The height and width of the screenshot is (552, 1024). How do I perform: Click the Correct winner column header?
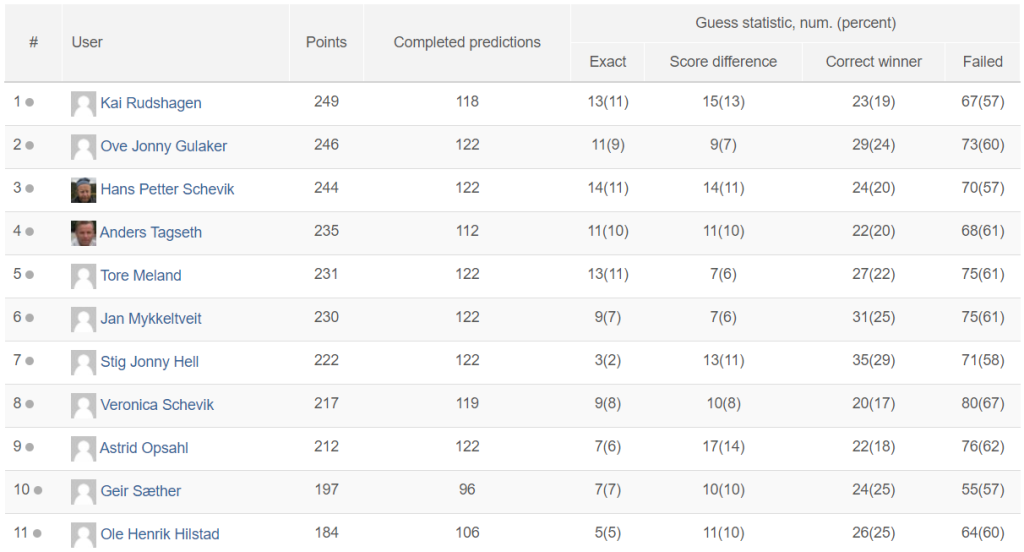[x=873, y=62]
